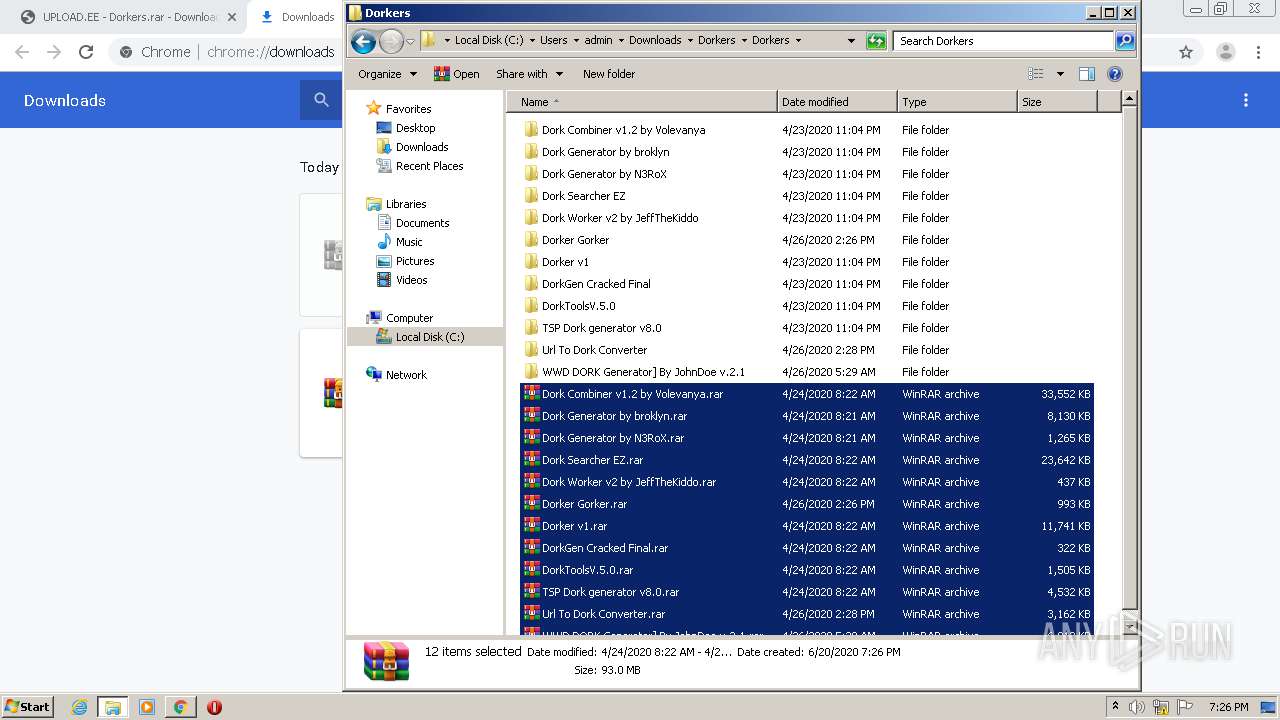This screenshot has height=720, width=1280.
Task: Toggle the preview pane icon
Action: (x=1087, y=74)
